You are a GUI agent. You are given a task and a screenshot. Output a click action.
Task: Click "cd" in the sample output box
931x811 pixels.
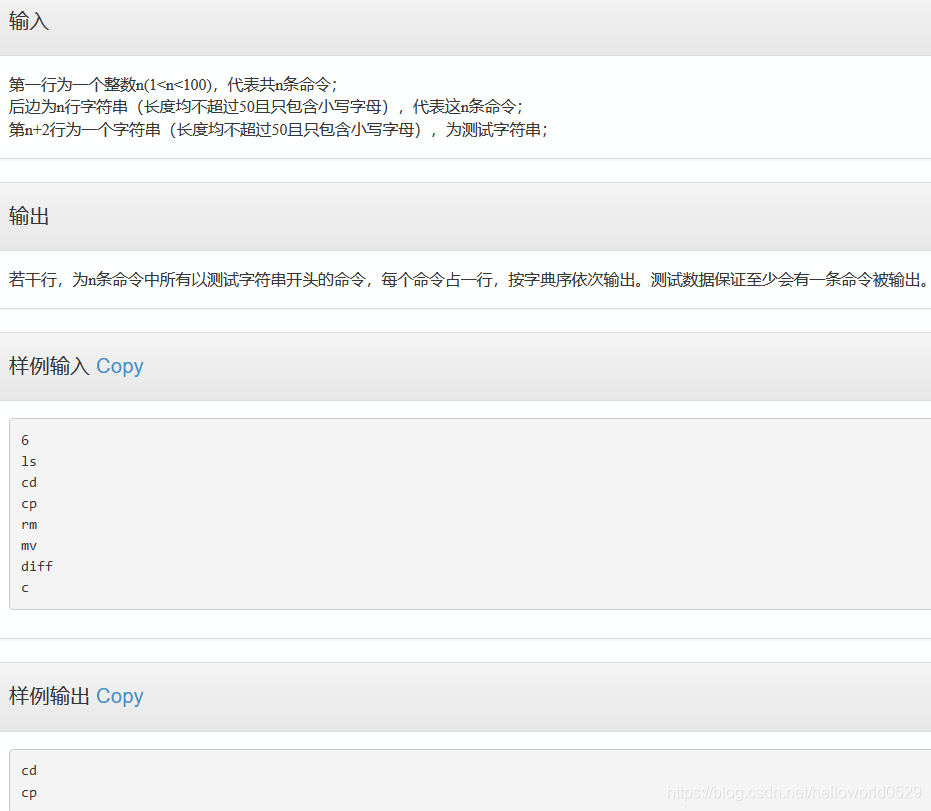29,771
